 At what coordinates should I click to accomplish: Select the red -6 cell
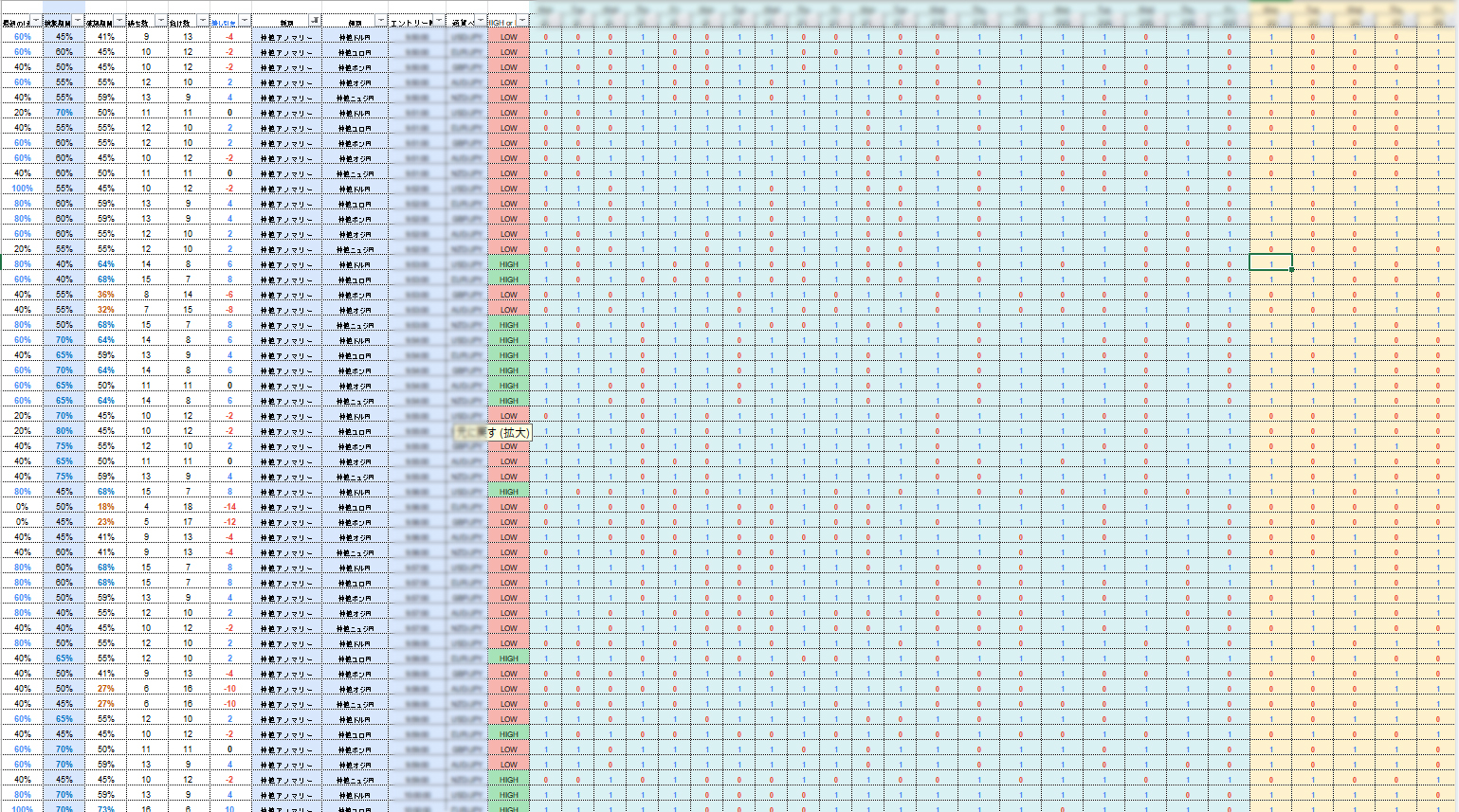point(229,295)
